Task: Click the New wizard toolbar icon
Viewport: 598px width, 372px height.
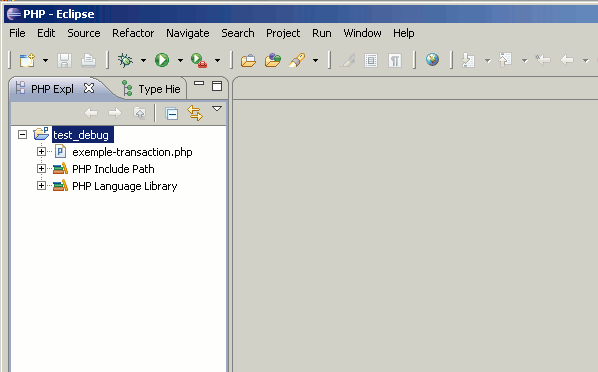Action: (27, 60)
